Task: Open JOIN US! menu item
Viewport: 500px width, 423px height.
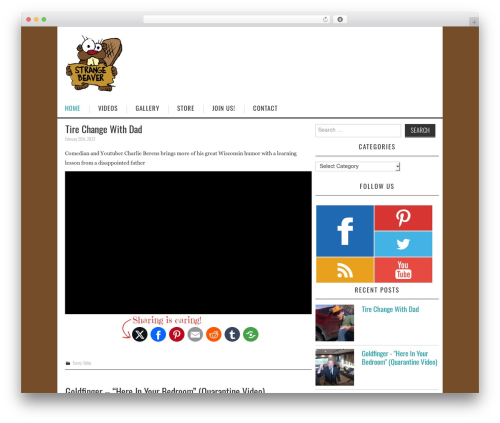Action: [x=223, y=108]
